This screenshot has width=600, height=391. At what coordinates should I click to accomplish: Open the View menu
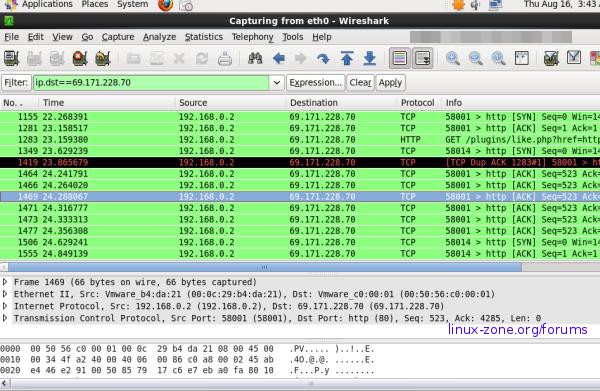click(x=62, y=37)
